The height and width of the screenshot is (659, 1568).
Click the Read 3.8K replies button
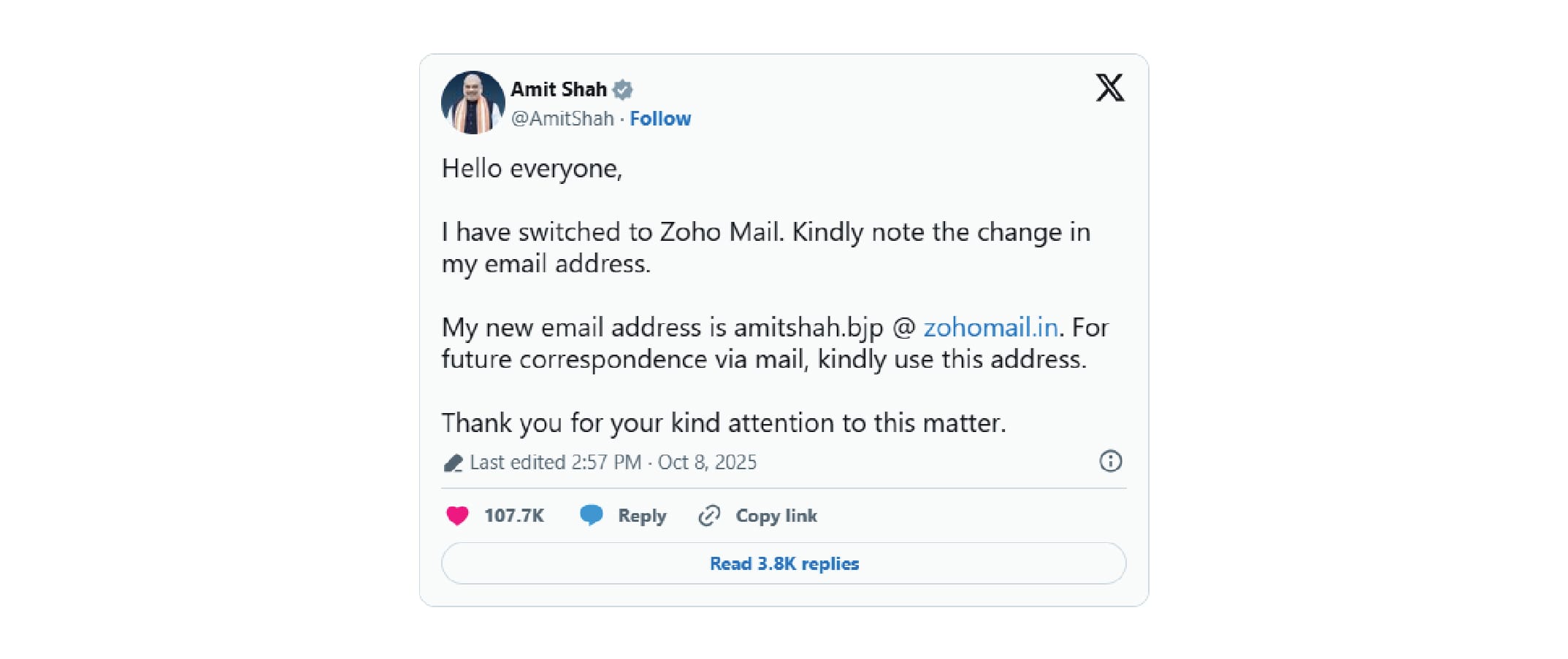(x=783, y=563)
